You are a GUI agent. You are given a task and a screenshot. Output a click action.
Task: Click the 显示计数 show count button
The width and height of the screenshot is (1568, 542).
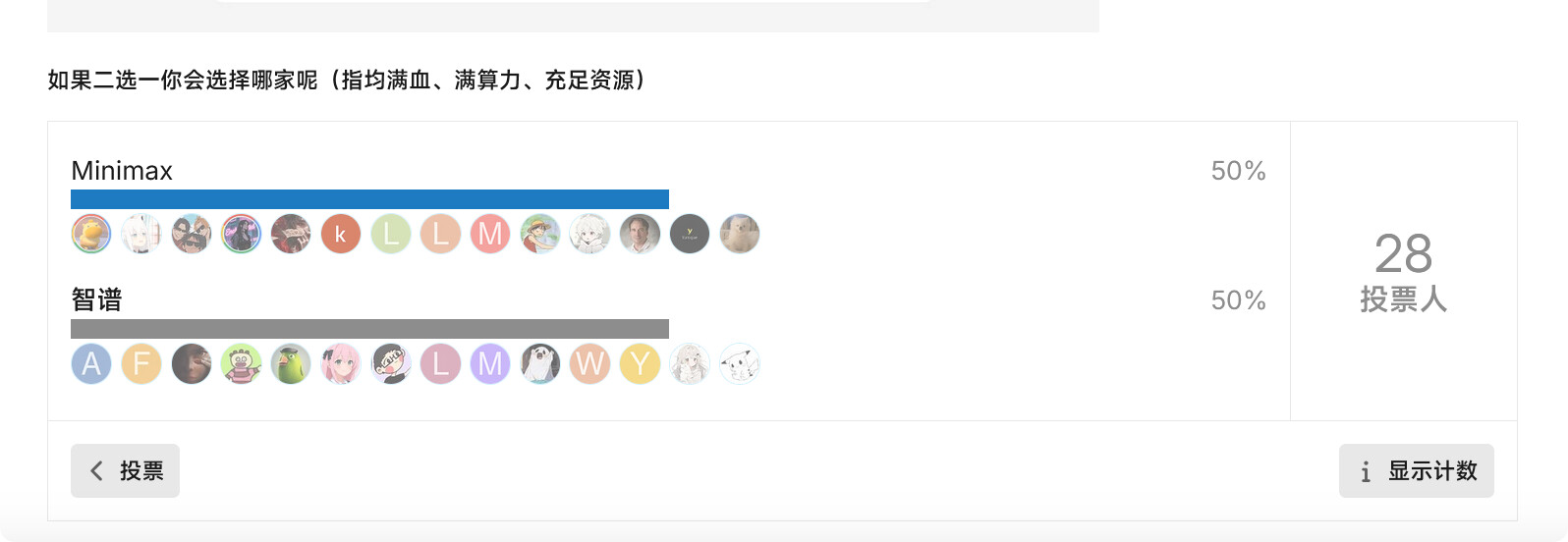point(1417,471)
